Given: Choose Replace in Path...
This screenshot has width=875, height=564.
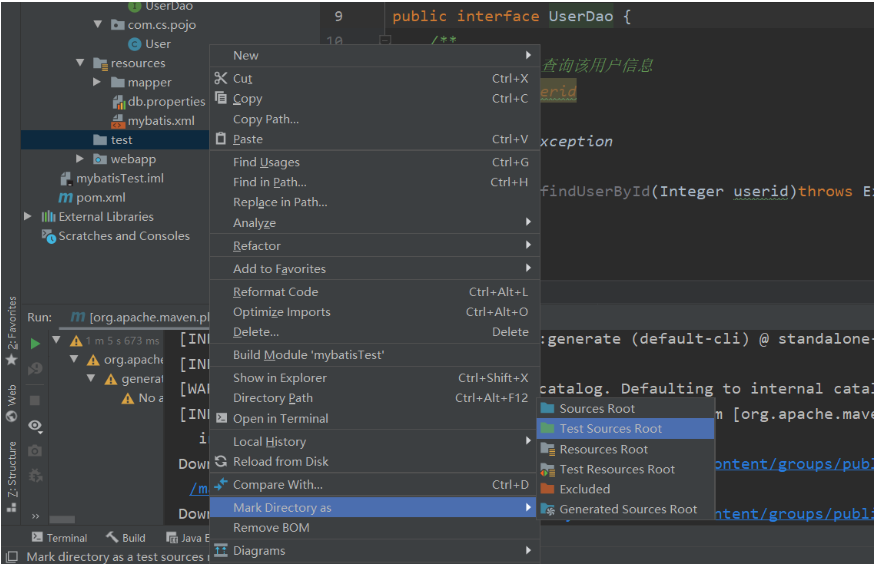Looking at the screenshot, I should 375,202.
